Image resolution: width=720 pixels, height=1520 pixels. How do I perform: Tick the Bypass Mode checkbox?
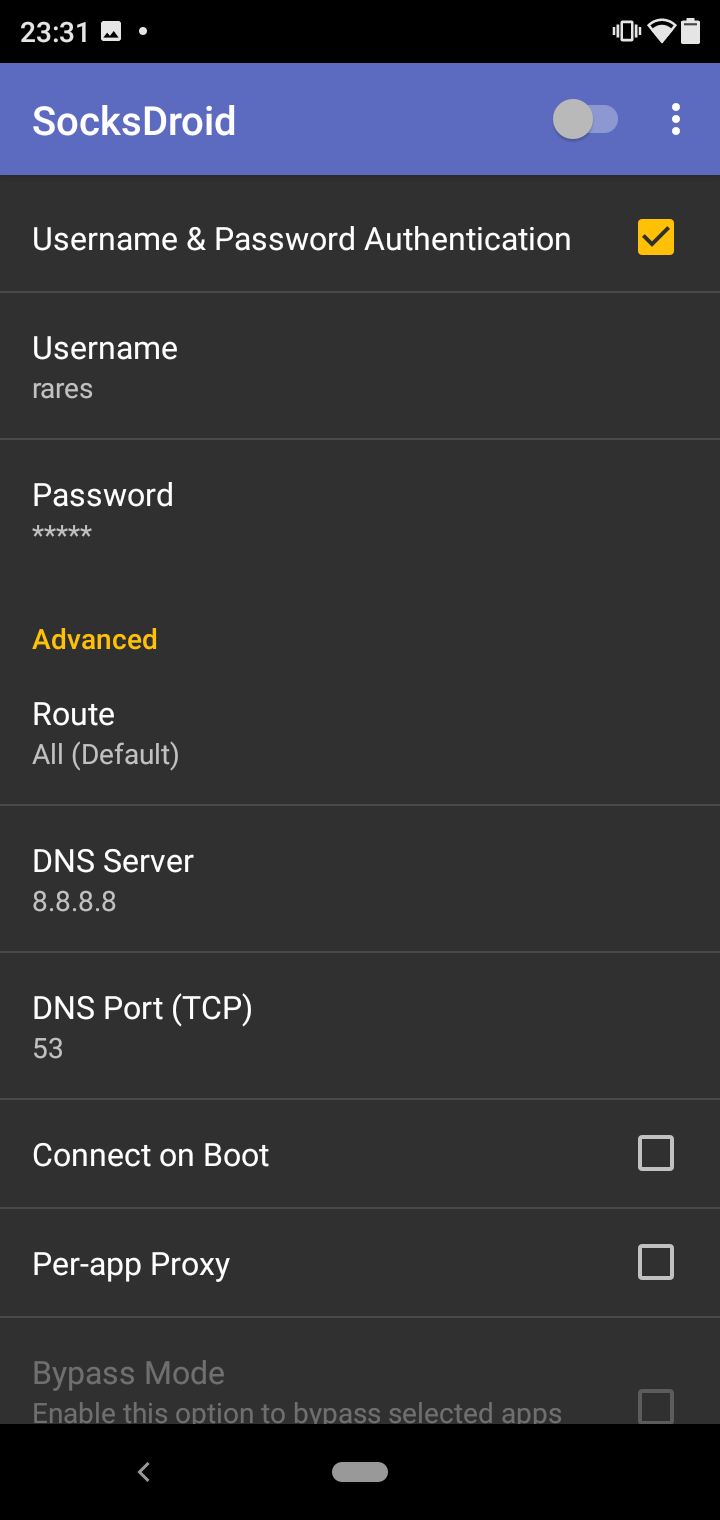click(x=656, y=1406)
